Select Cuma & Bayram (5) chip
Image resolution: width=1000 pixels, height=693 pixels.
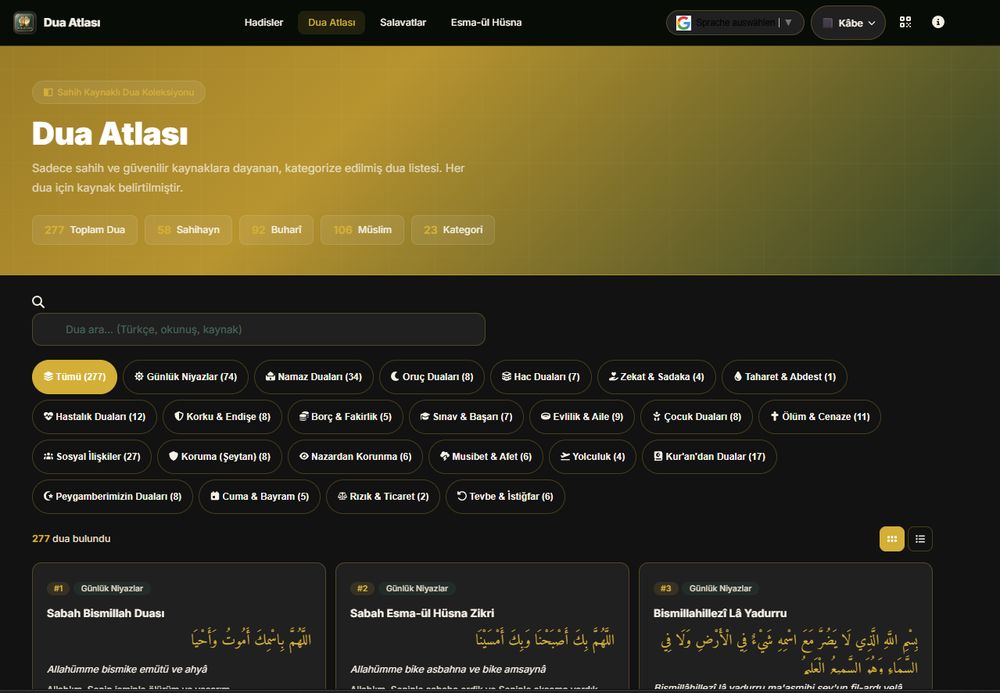pyautogui.click(x=259, y=497)
